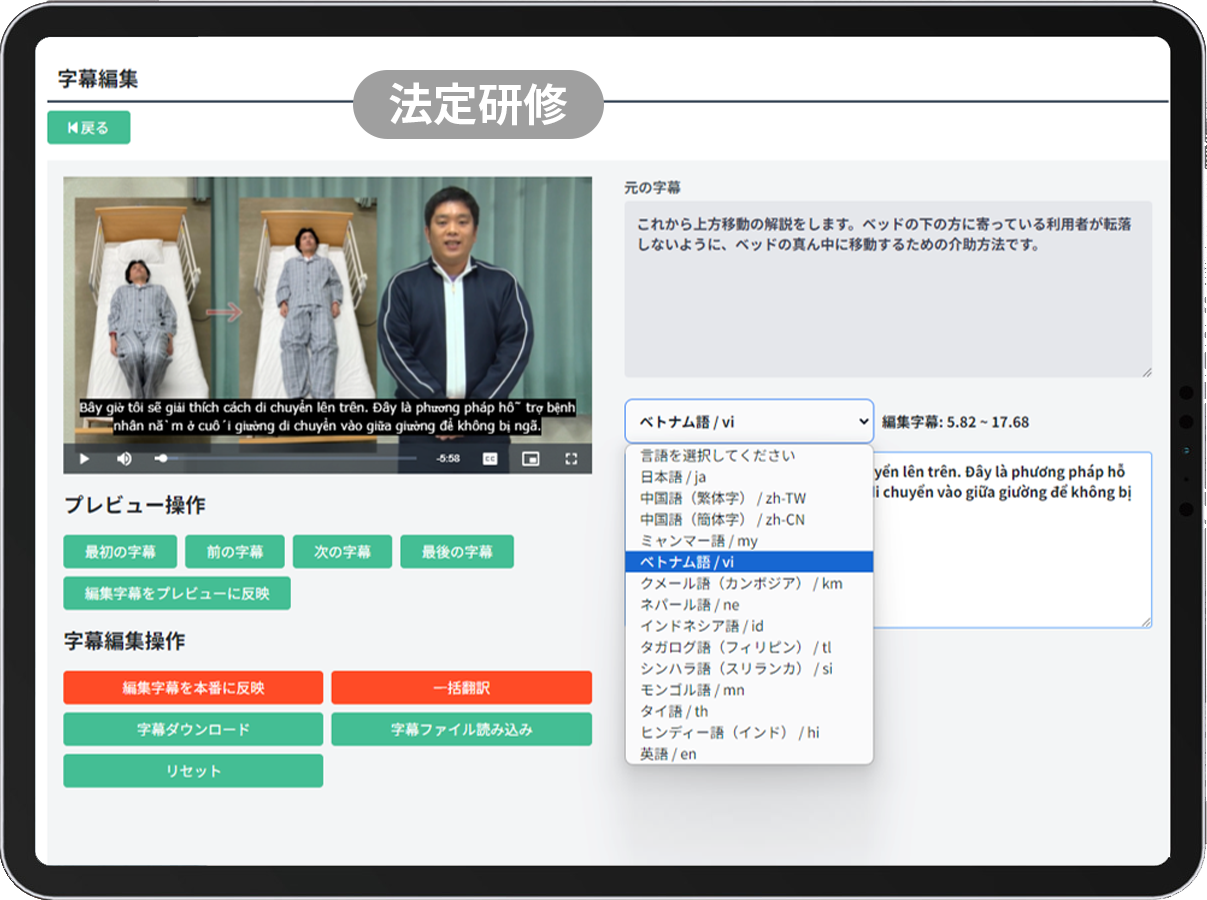Click 編集字幕をプレビューに反映 button
The width and height of the screenshot is (1207, 900).
click(x=177, y=593)
